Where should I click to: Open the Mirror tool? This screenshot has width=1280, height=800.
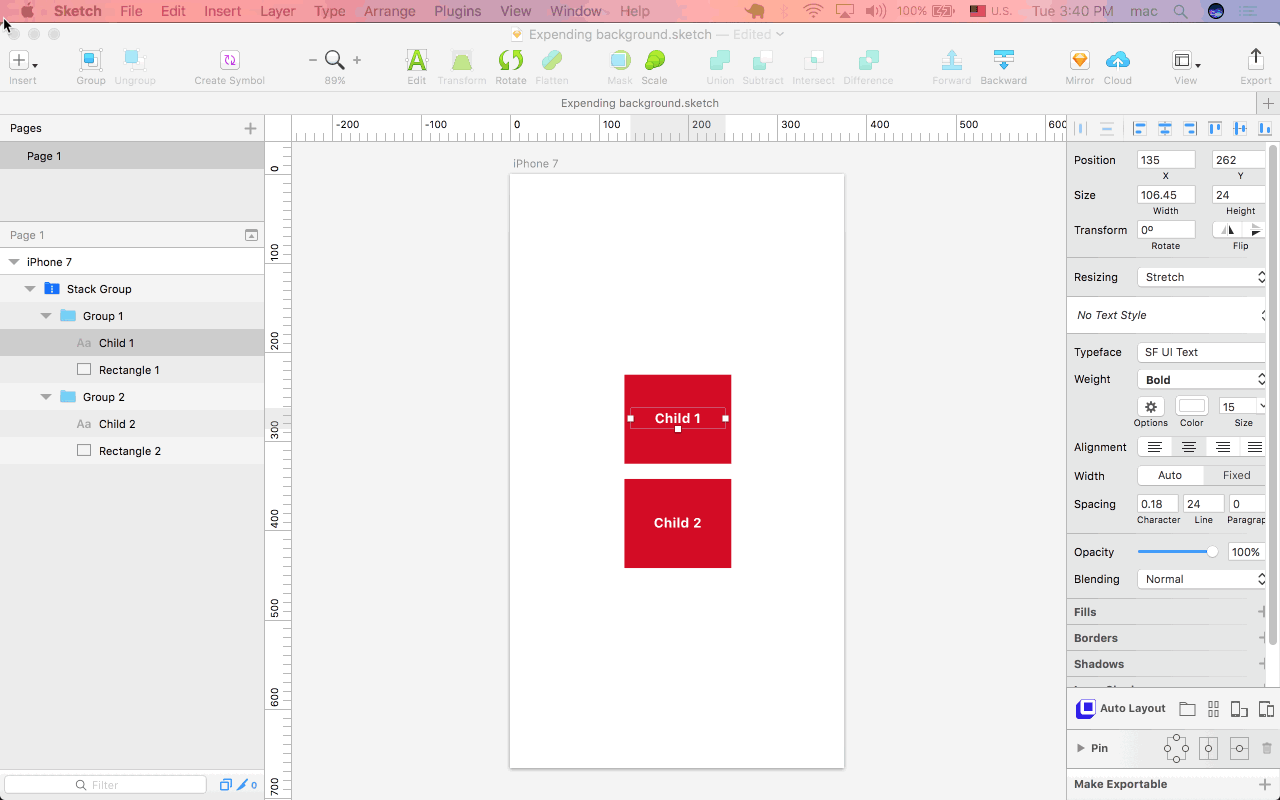1079,60
